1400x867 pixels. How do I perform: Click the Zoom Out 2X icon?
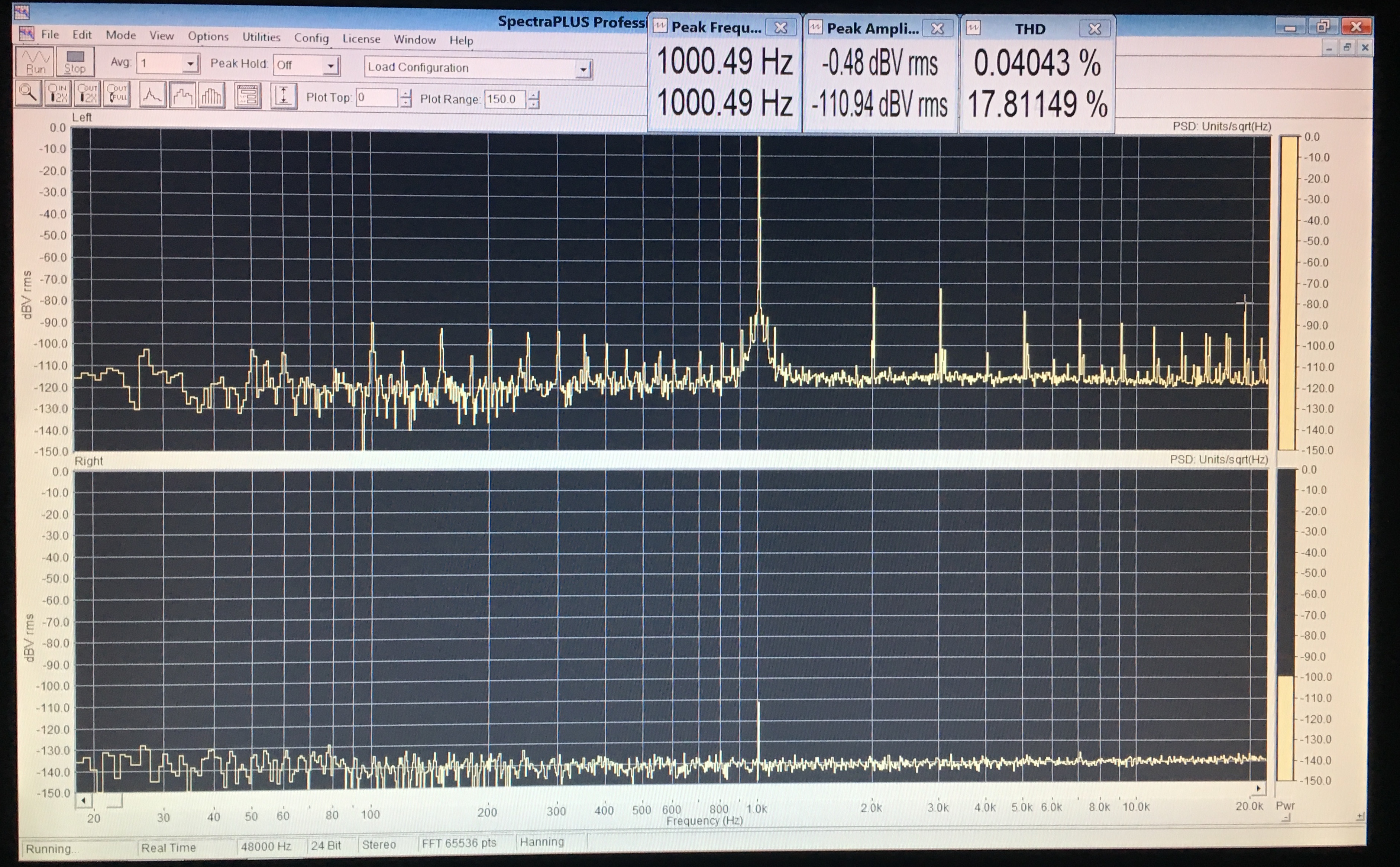88,94
